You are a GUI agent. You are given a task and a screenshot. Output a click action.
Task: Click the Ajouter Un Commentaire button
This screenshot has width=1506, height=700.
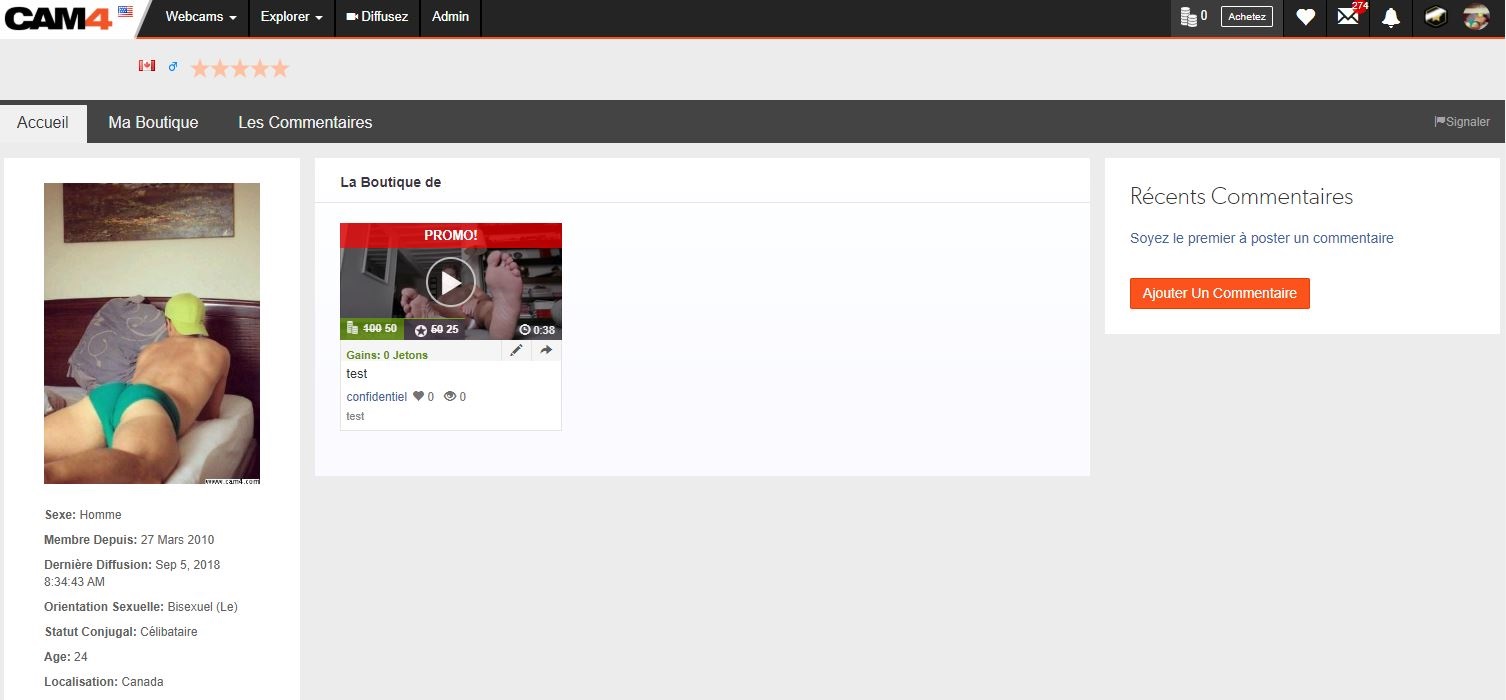[1219, 293]
